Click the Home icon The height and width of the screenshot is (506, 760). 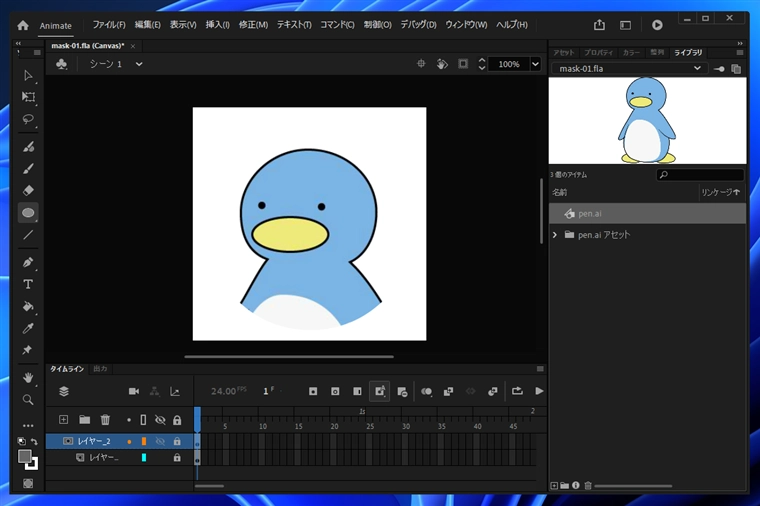click(23, 25)
